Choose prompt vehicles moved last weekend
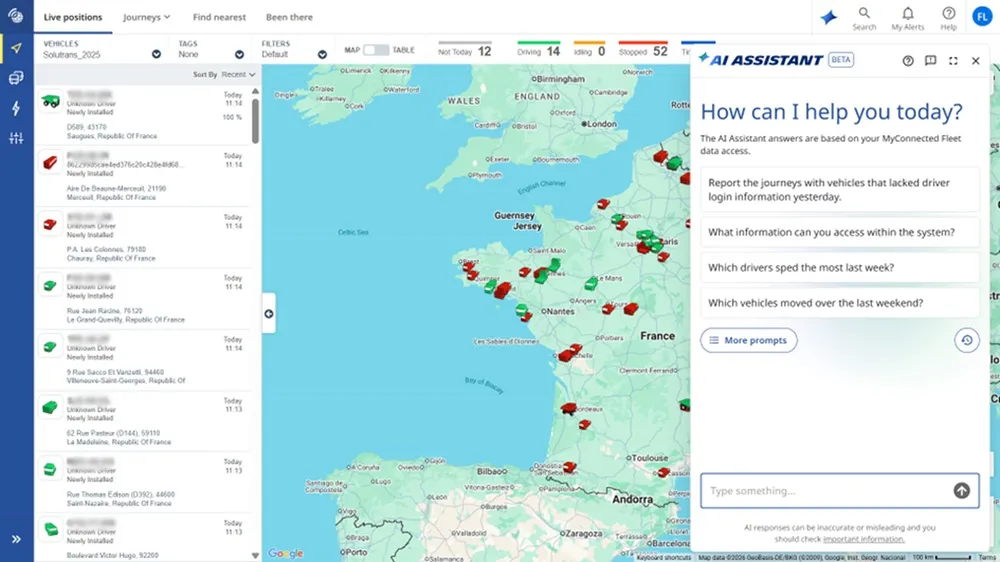Viewport: 1000px width, 562px height. (839, 303)
